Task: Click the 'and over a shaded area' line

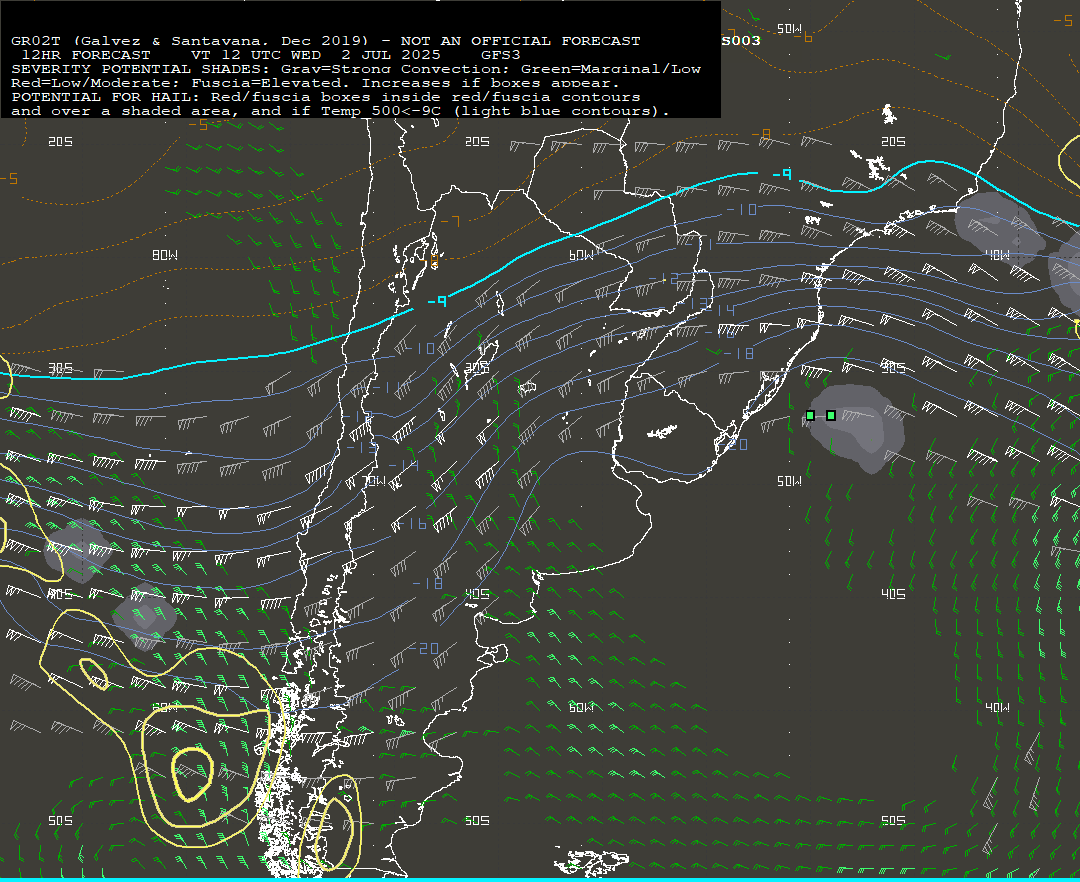Action: (x=340, y=111)
